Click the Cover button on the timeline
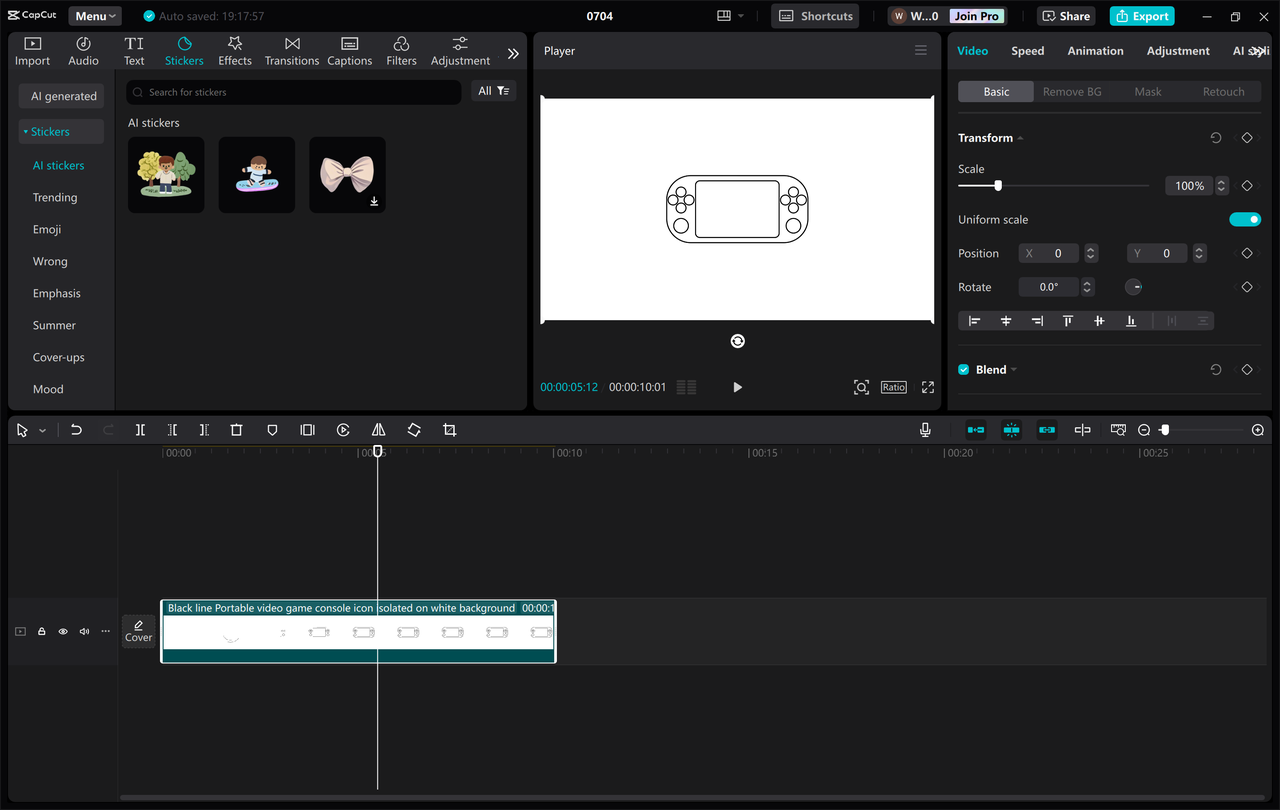 [138, 631]
